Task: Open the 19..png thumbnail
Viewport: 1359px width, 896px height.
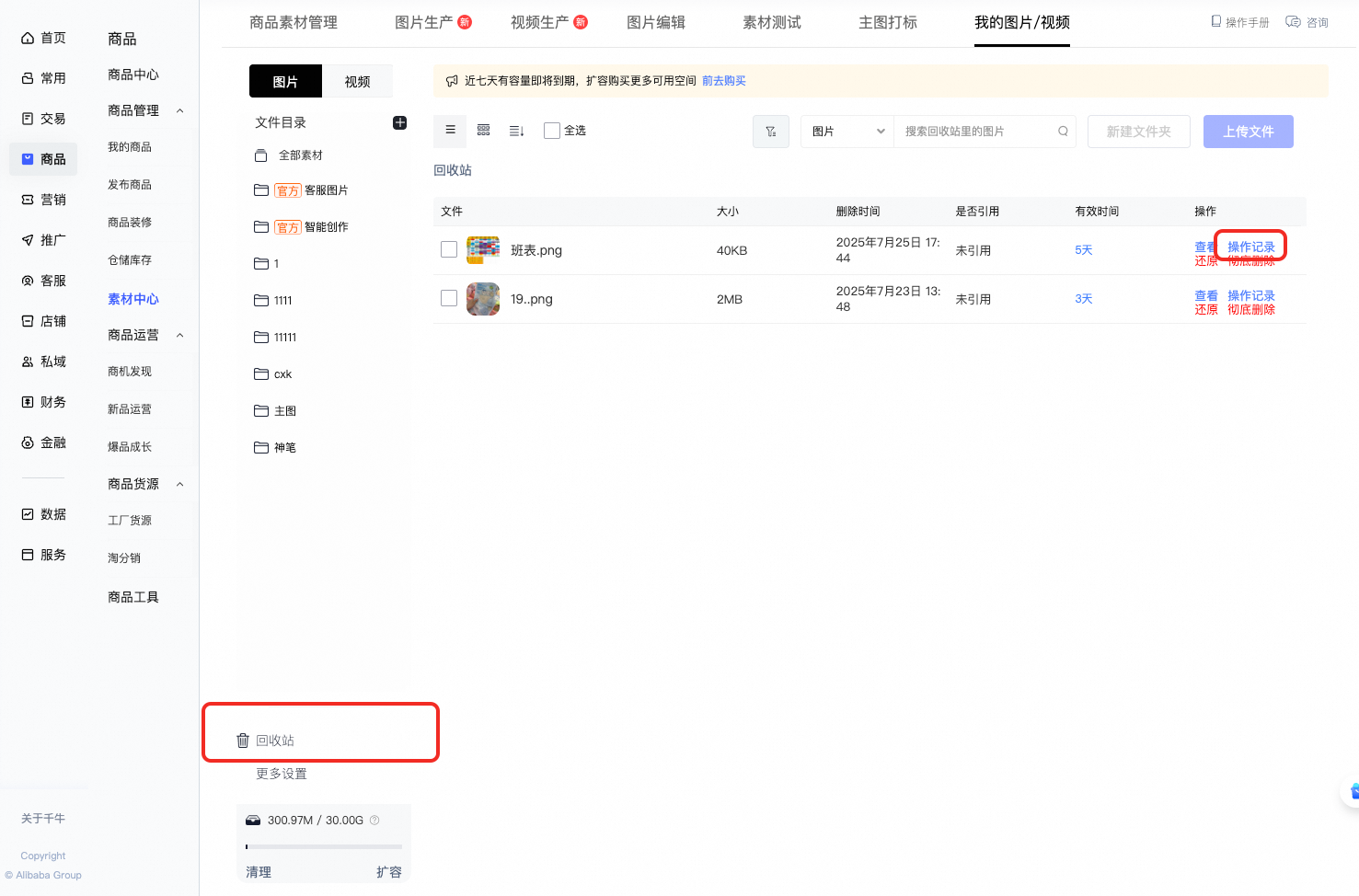Action: point(483,298)
